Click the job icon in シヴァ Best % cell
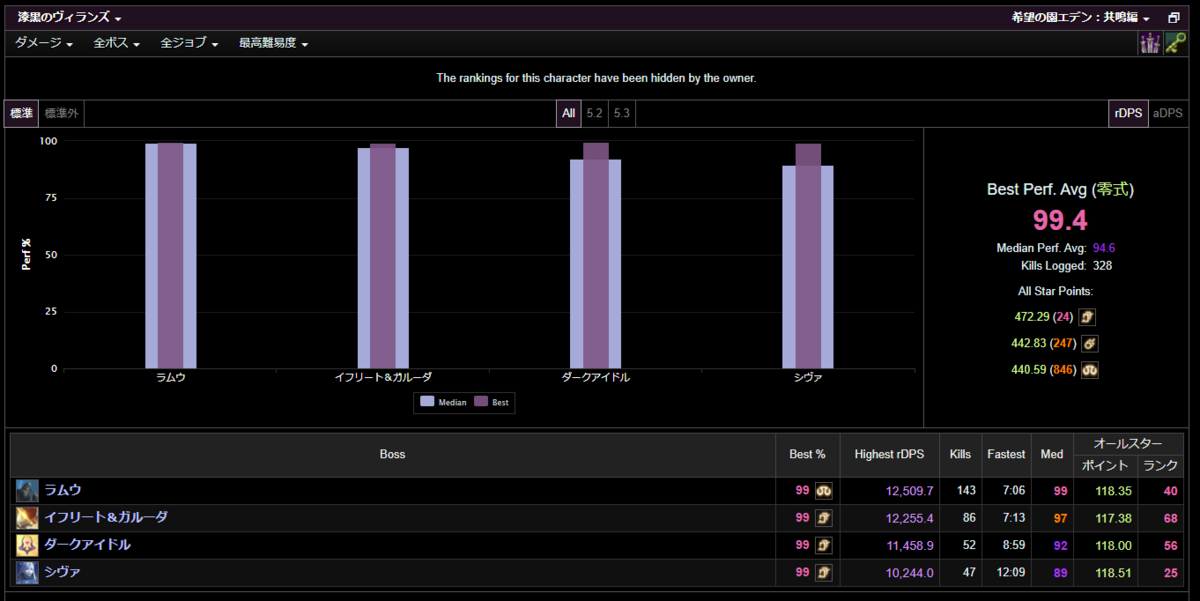This screenshot has height=601, width=1200. pyautogui.click(x=824, y=572)
